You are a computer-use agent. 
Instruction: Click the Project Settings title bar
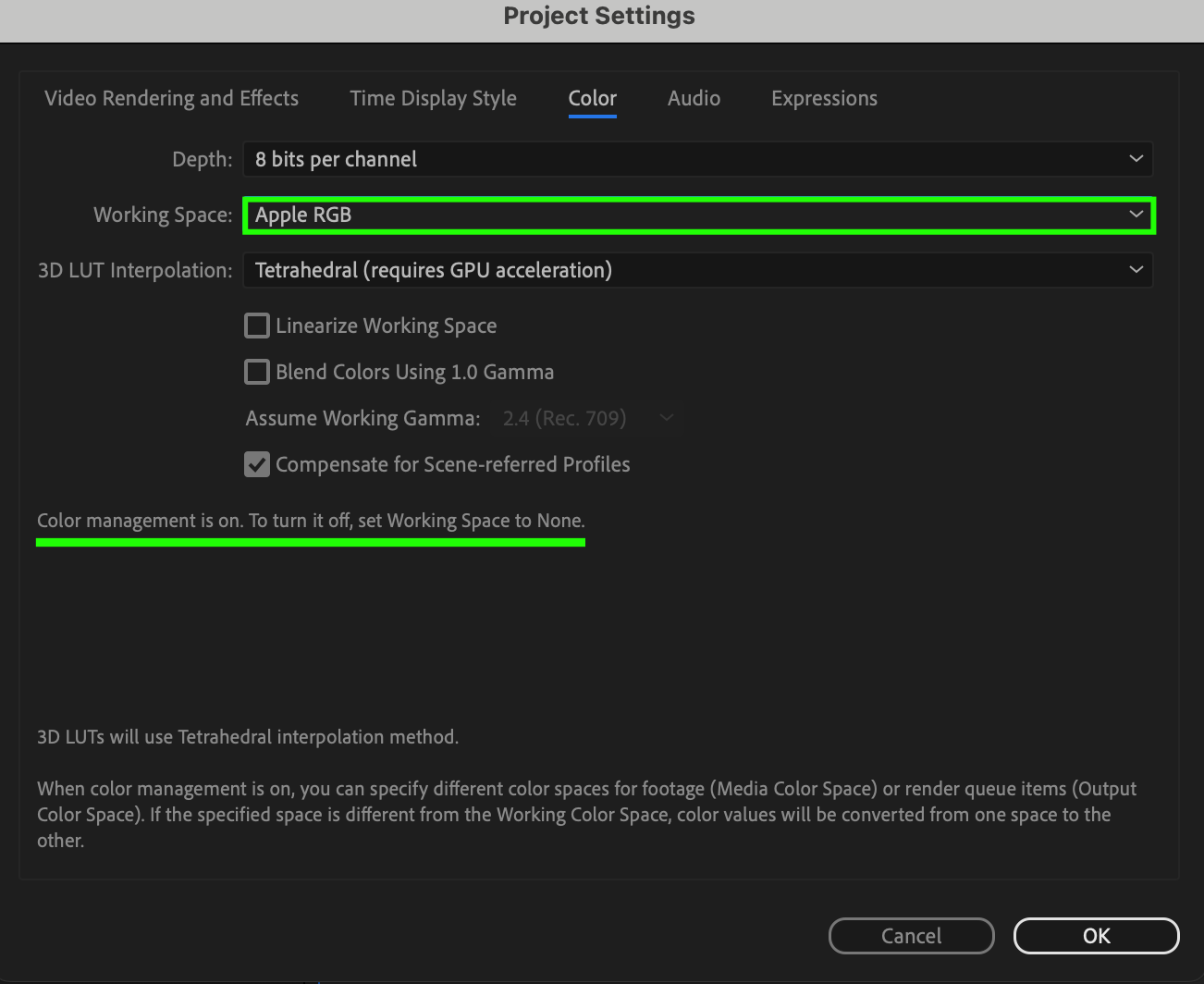click(x=599, y=17)
